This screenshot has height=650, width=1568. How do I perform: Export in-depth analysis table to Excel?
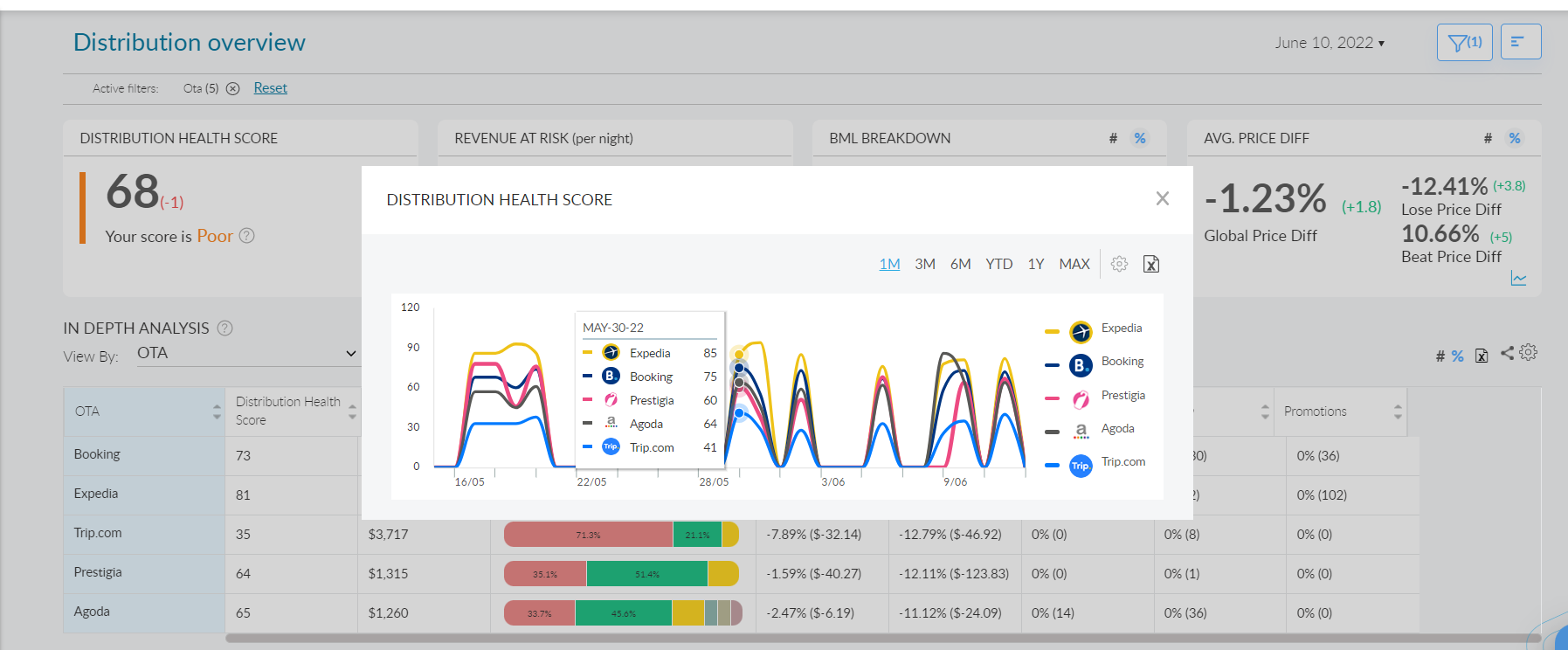[1482, 356]
